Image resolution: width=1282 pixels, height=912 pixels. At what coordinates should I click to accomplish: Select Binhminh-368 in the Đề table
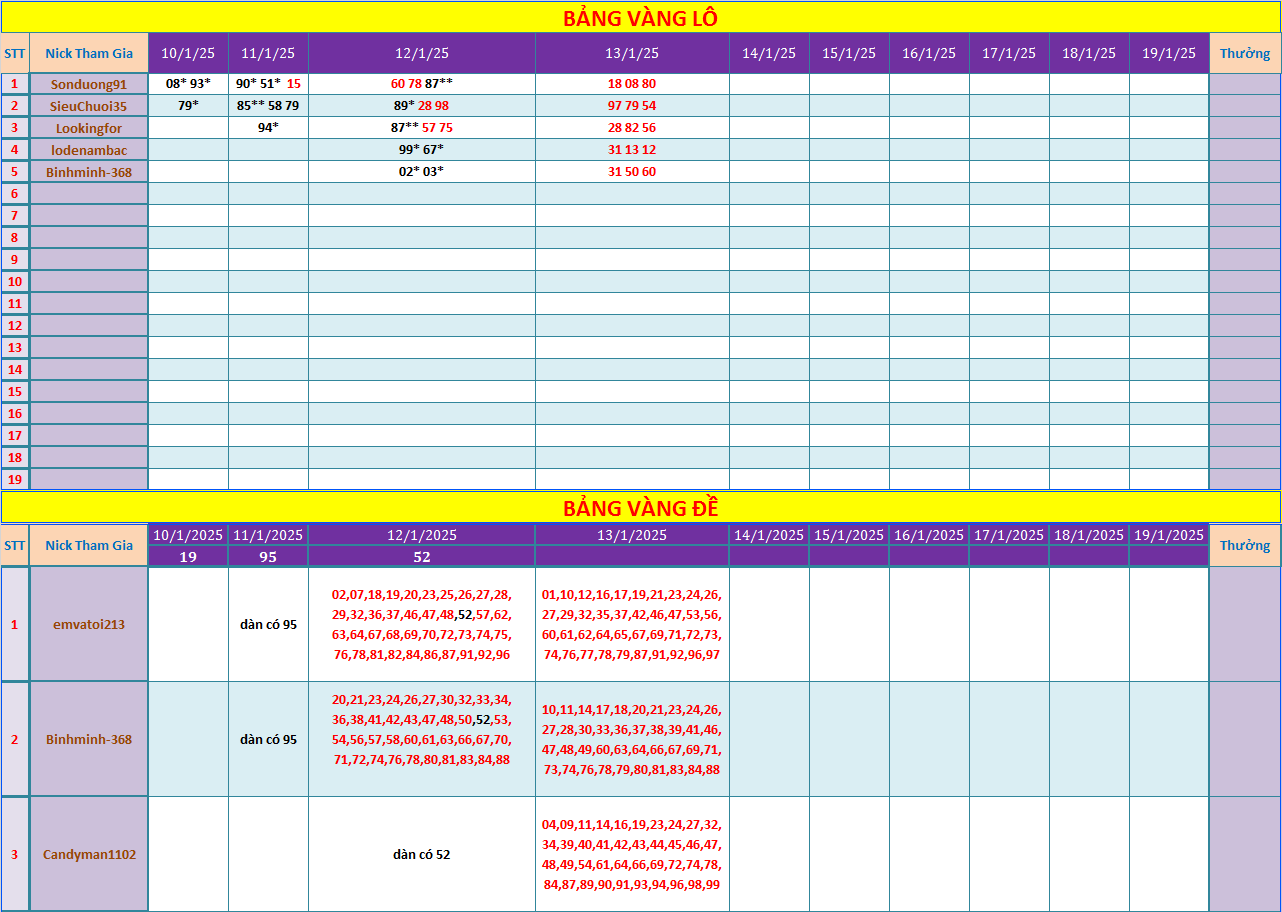point(89,740)
